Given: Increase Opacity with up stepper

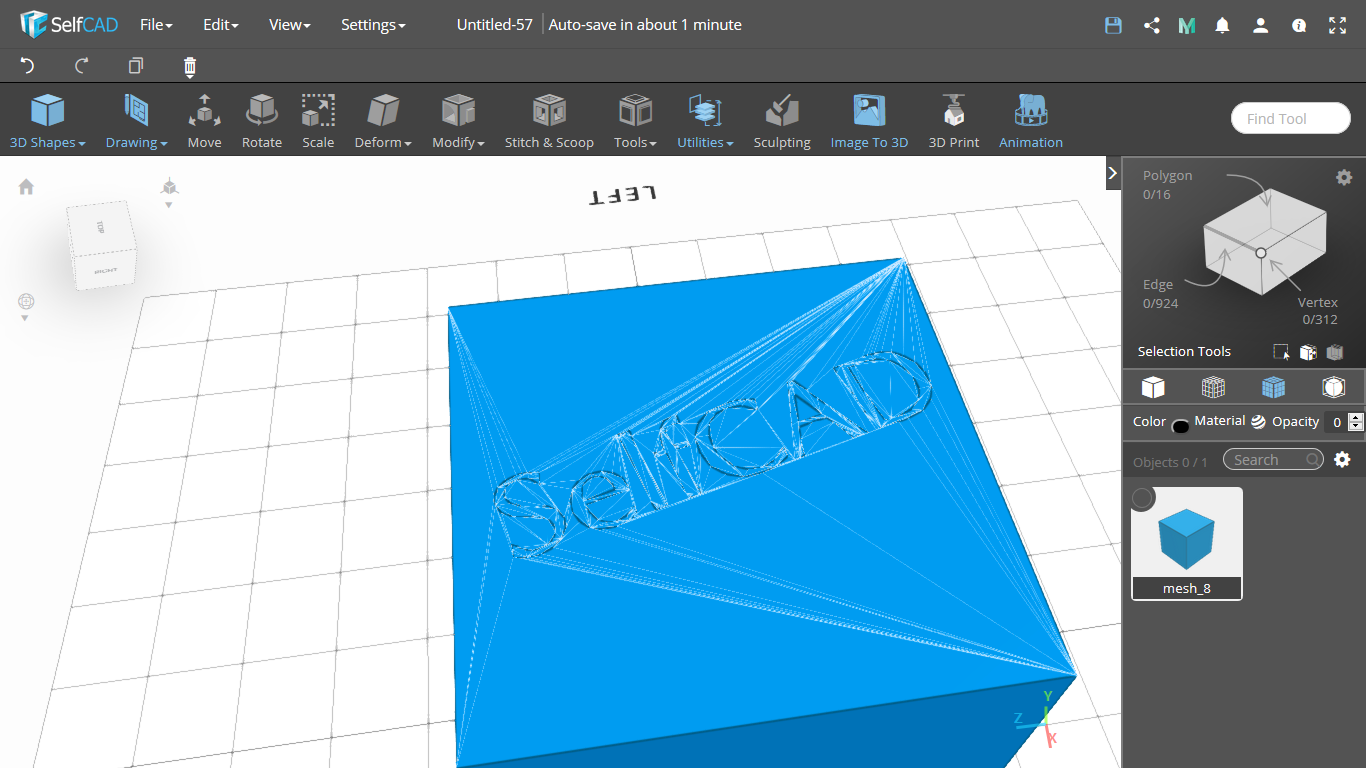Looking at the screenshot, I should [1356, 417].
